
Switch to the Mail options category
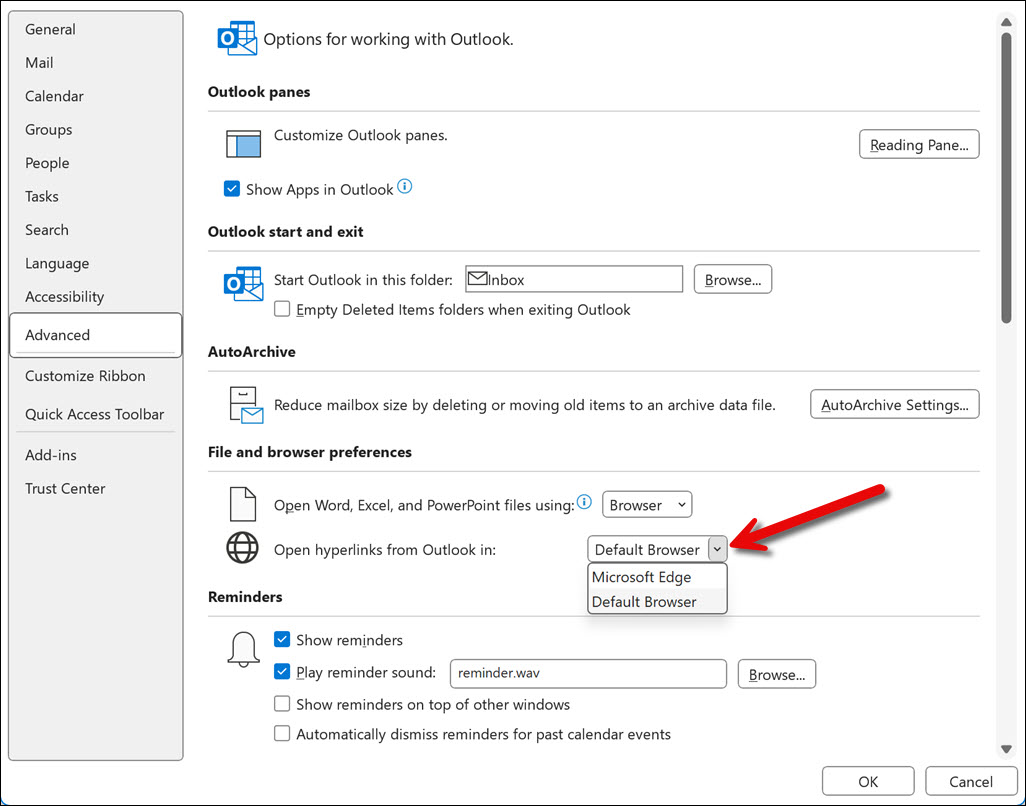(x=96, y=63)
